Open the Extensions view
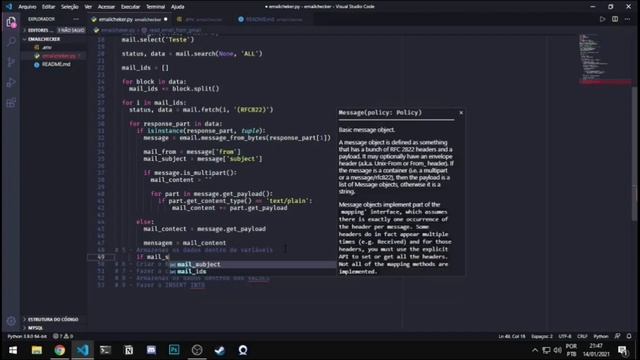The height and width of the screenshot is (360, 640). point(11,102)
